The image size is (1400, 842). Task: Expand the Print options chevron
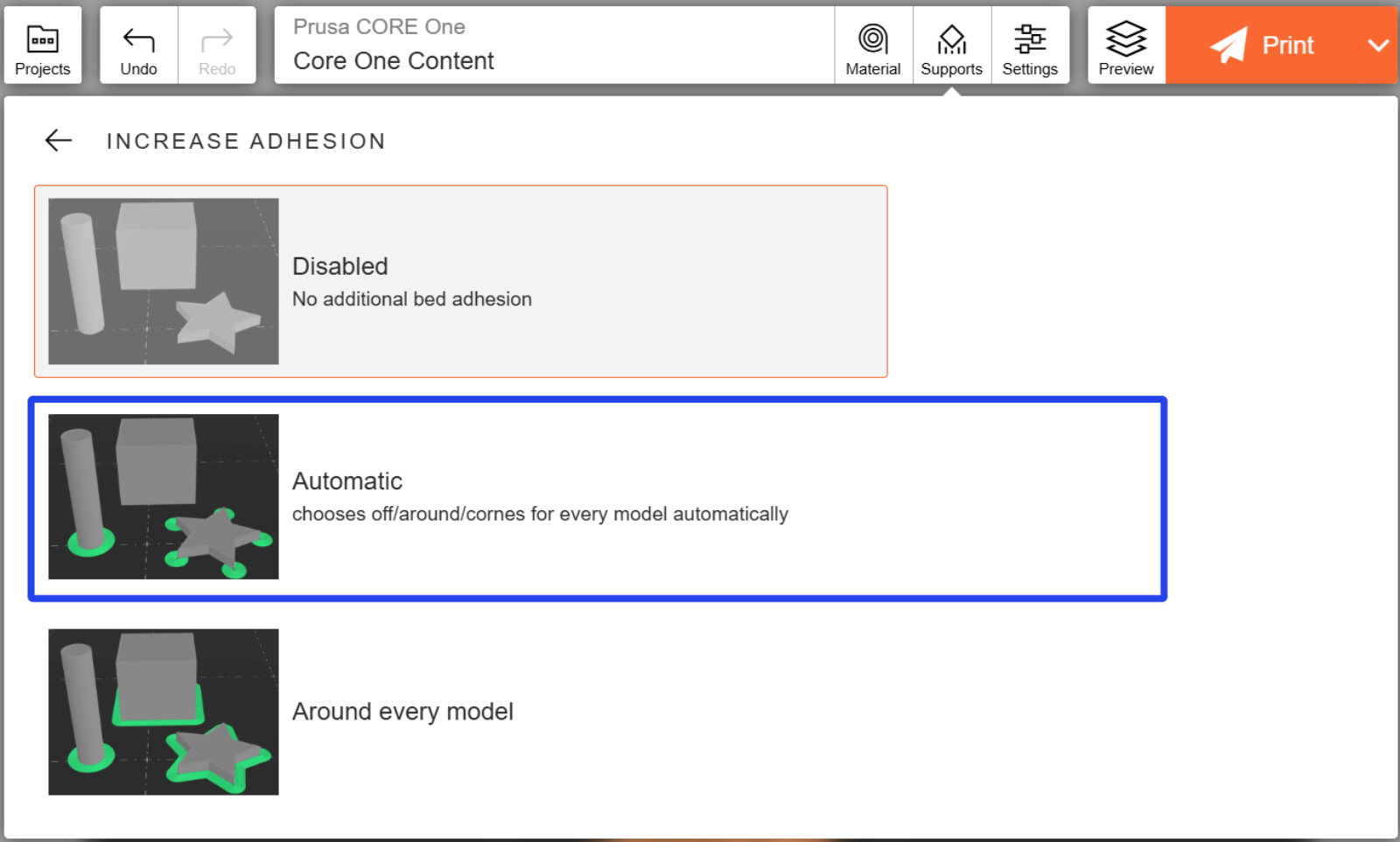(x=1378, y=46)
